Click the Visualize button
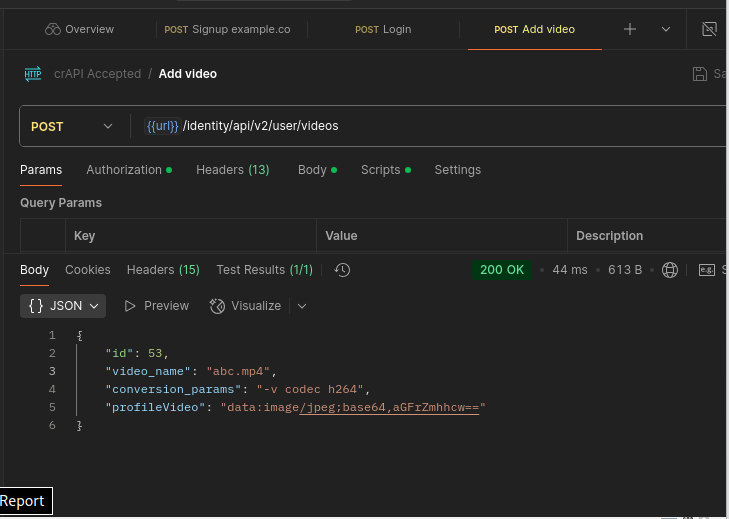The height and width of the screenshot is (519, 729). pos(245,306)
